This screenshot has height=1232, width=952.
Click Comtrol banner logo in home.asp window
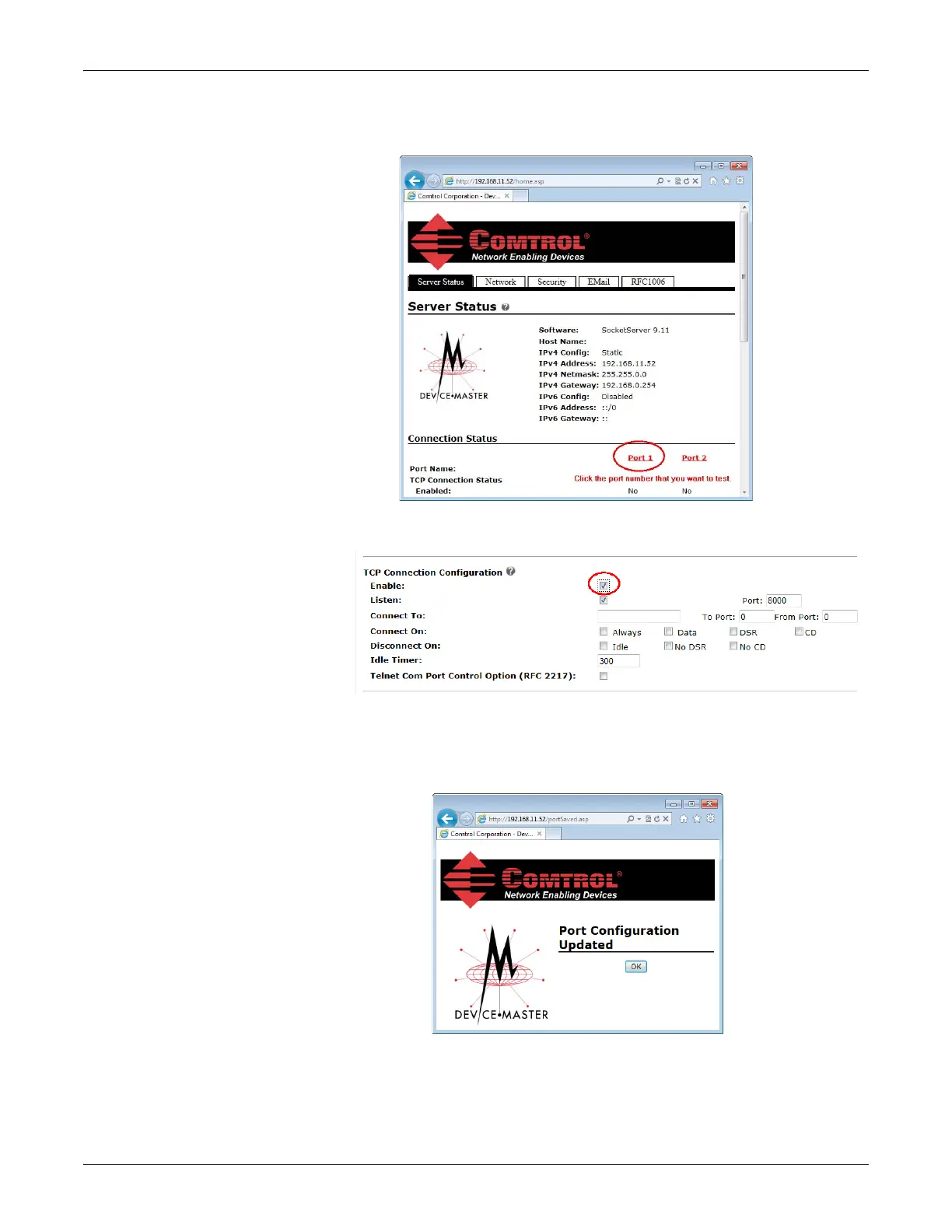coord(571,242)
